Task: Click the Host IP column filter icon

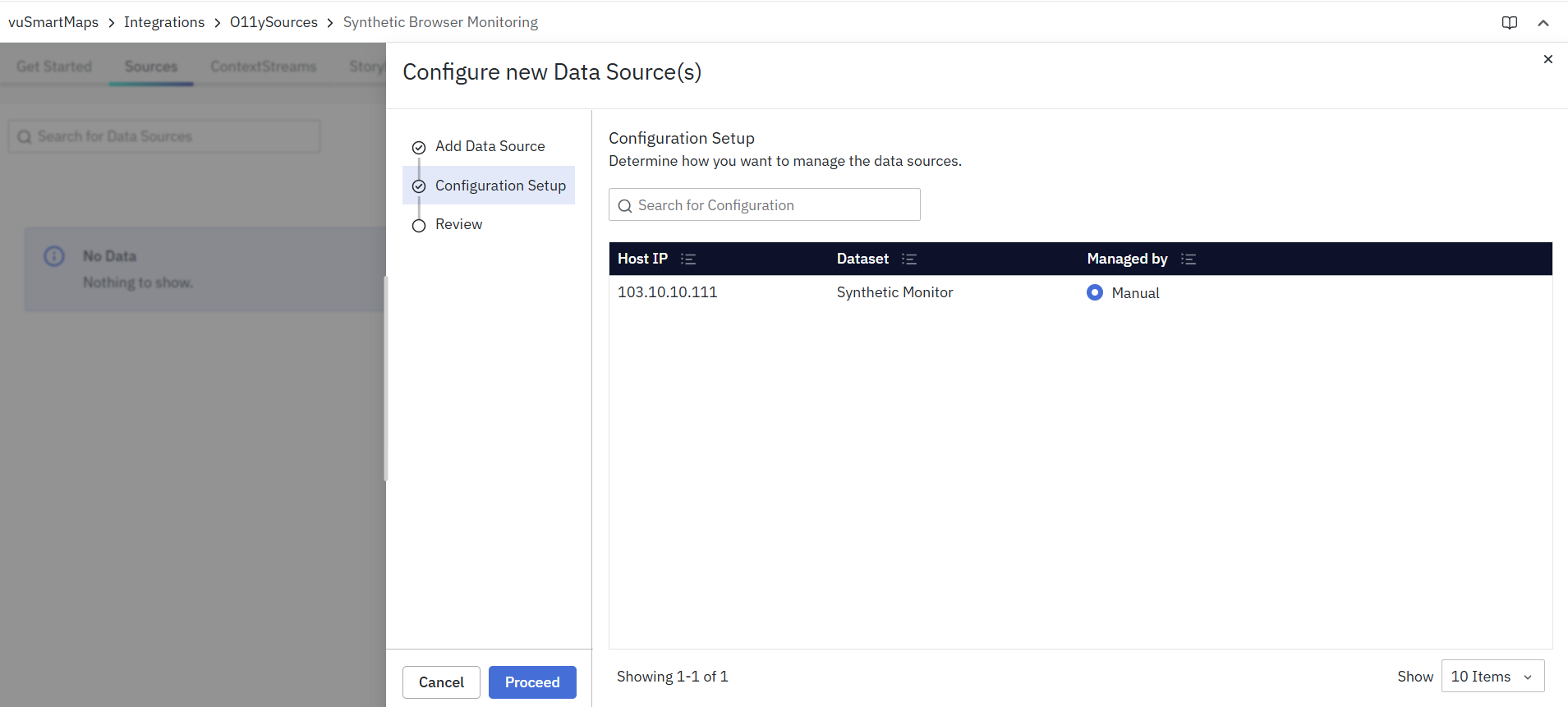Action: coord(688,259)
